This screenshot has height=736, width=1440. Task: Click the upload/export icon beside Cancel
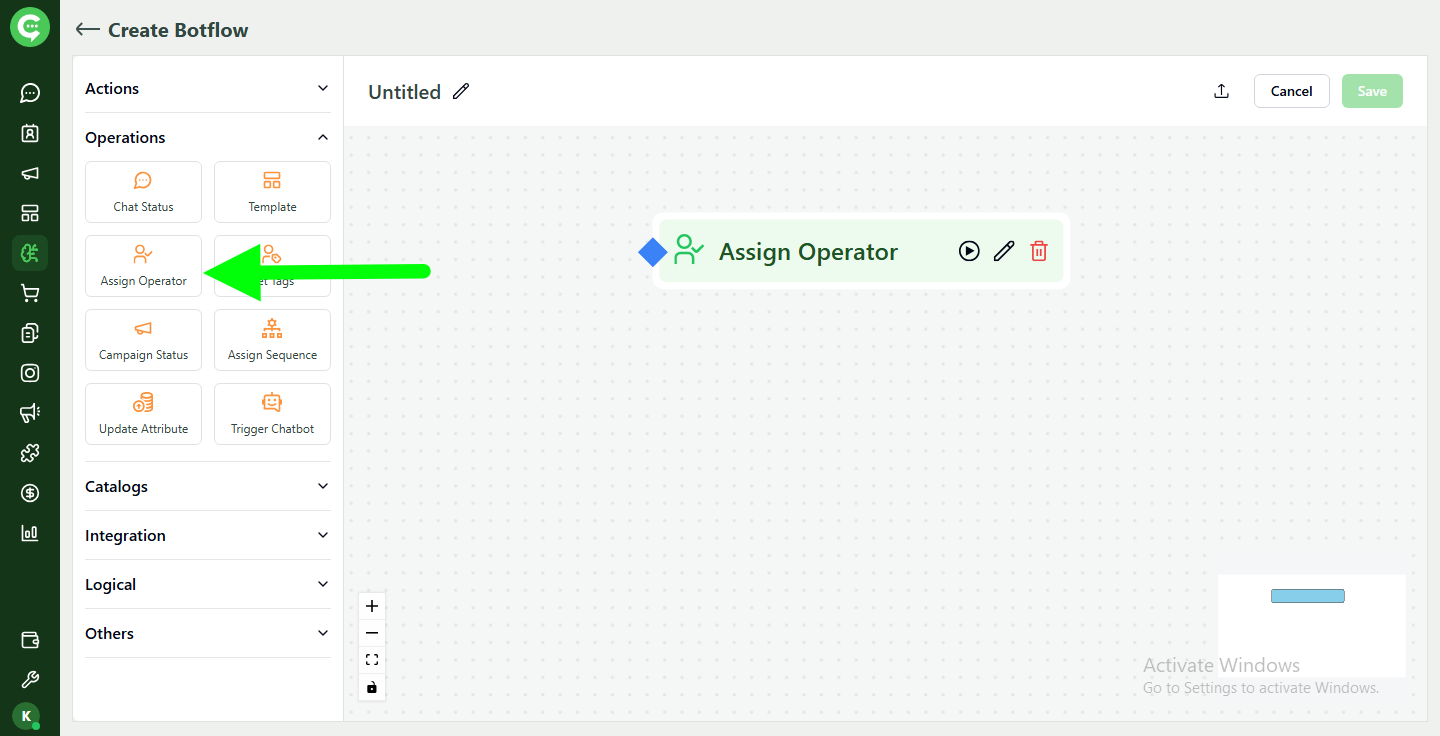click(x=1221, y=90)
